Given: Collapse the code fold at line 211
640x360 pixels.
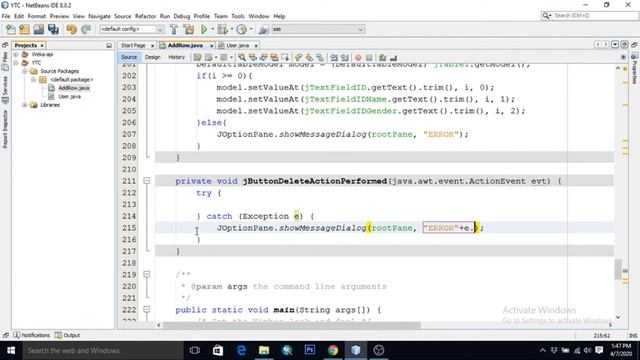Looking at the screenshot, I should pyautogui.click(x=147, y=181).
